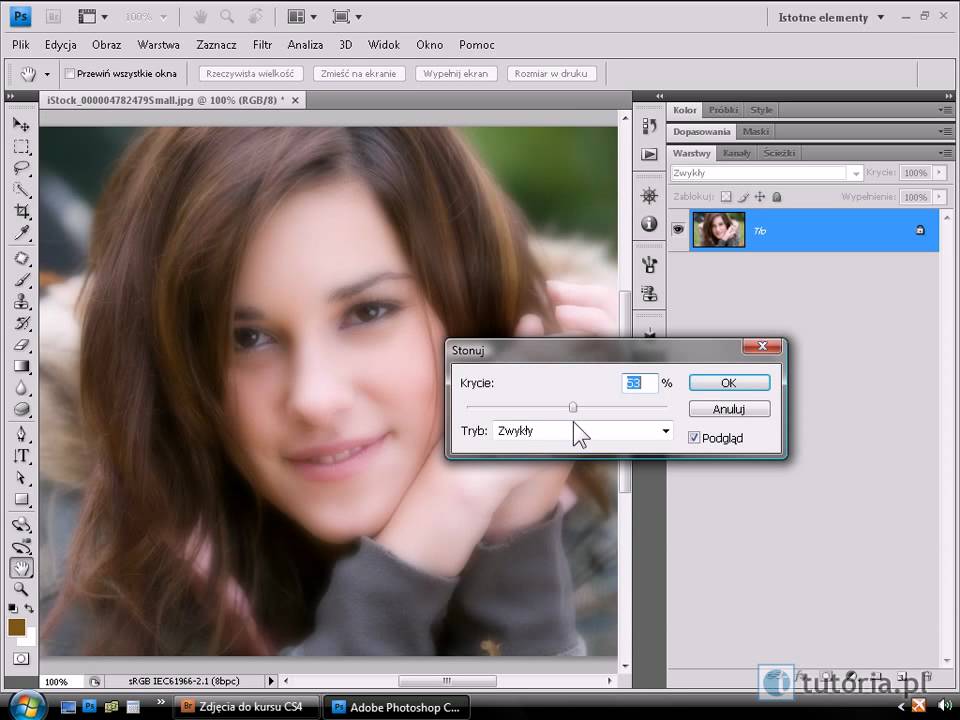The width and height of the screenshot is (960, 720).
Task: Toggle lock transparent pixels
Action: [726, 197]
